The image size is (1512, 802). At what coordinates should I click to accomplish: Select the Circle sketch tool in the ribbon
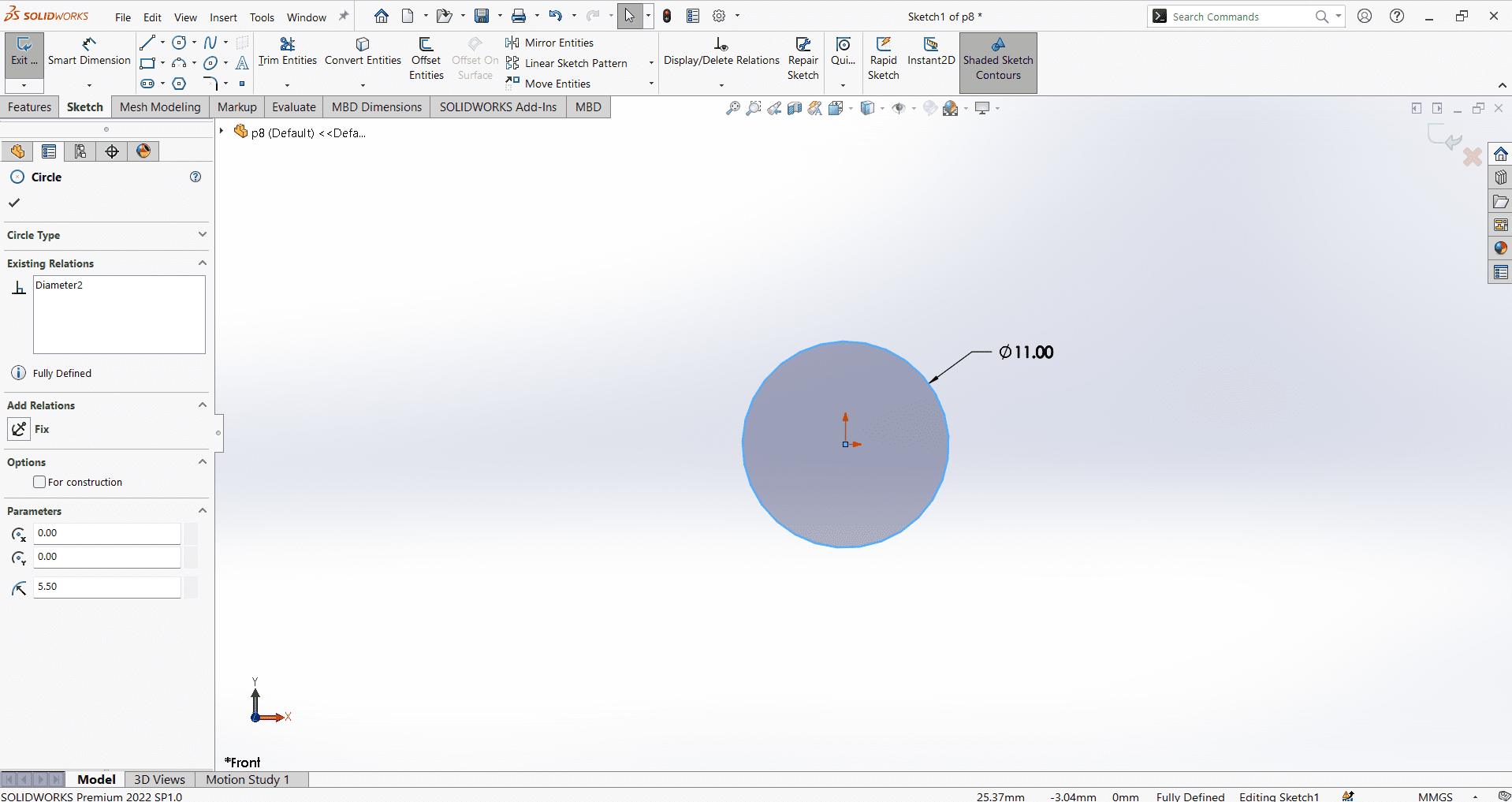point(180,43)
